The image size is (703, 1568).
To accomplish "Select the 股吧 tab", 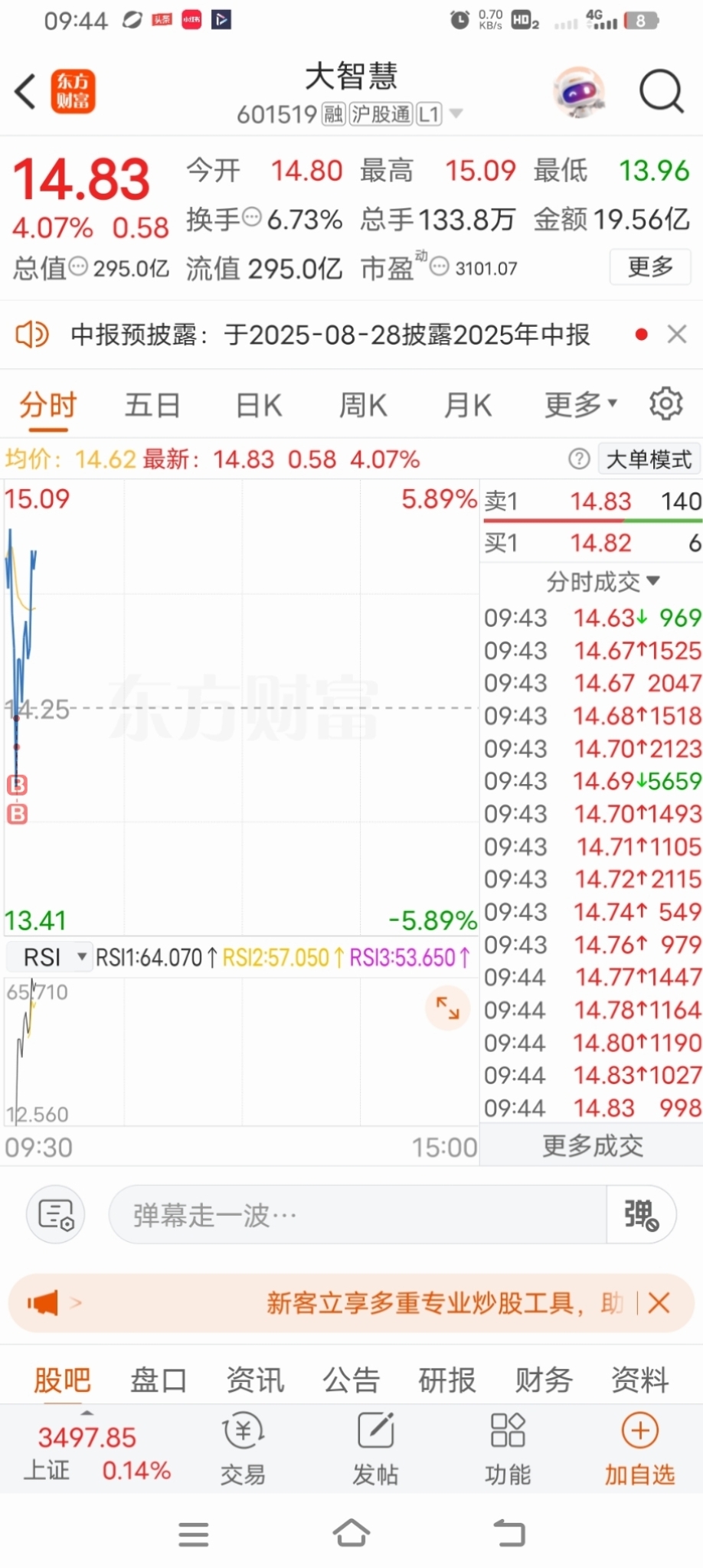I will (x=62, y=1380).
